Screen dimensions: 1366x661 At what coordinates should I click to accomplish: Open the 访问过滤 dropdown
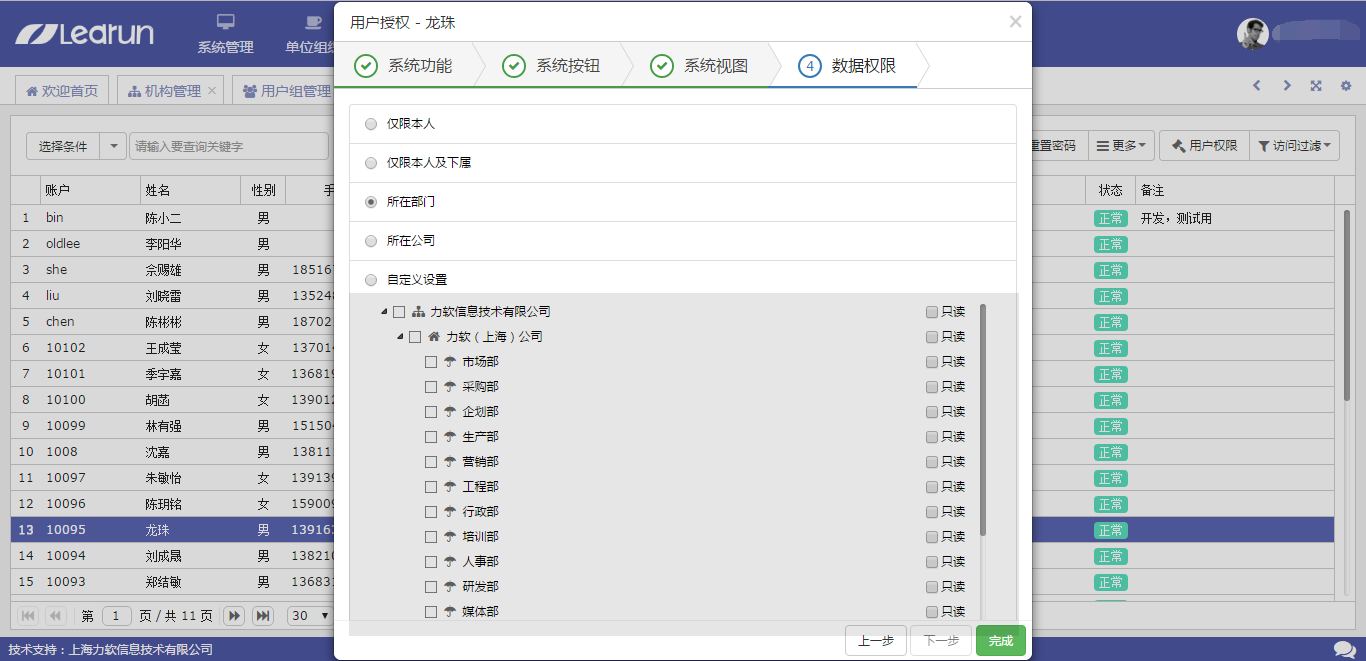pyautogui.click(x=1295, y=146)
